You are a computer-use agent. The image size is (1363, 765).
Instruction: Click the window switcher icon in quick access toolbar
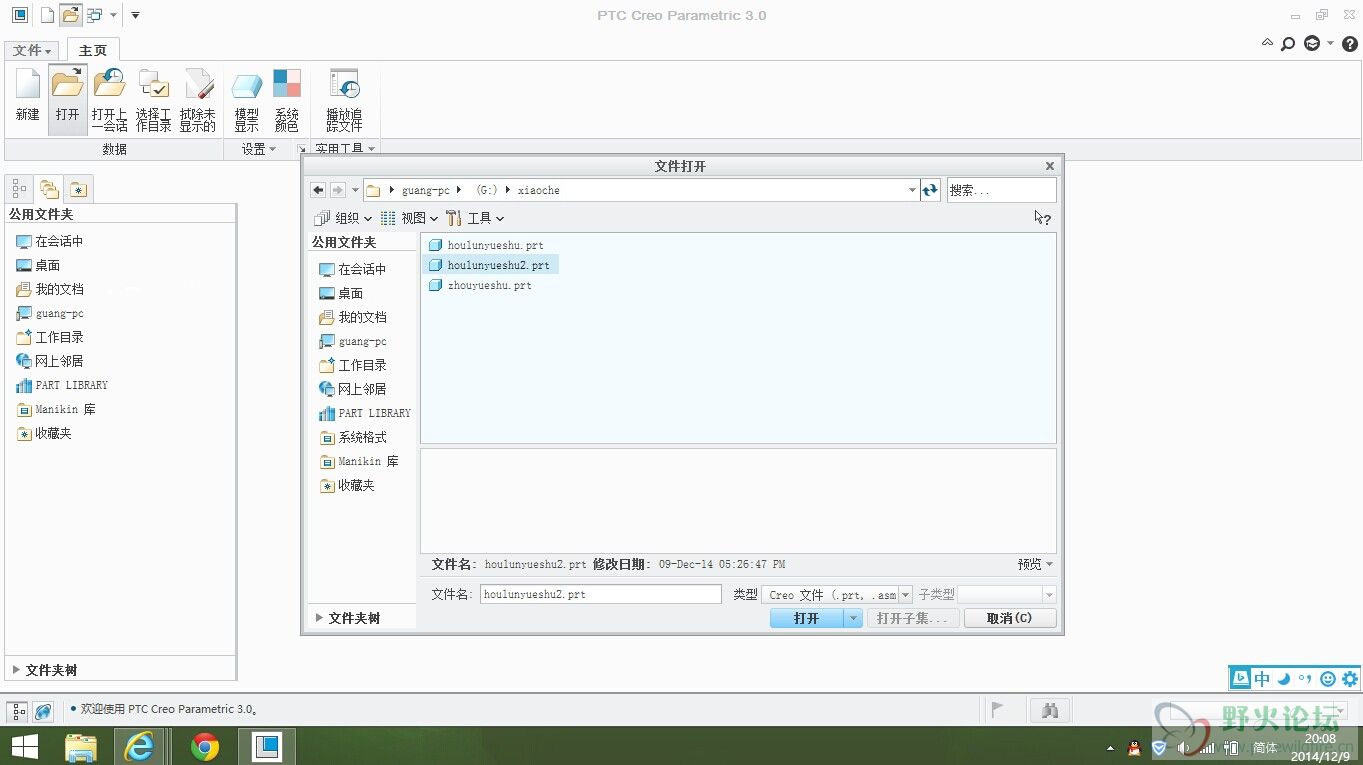point(95,15)
